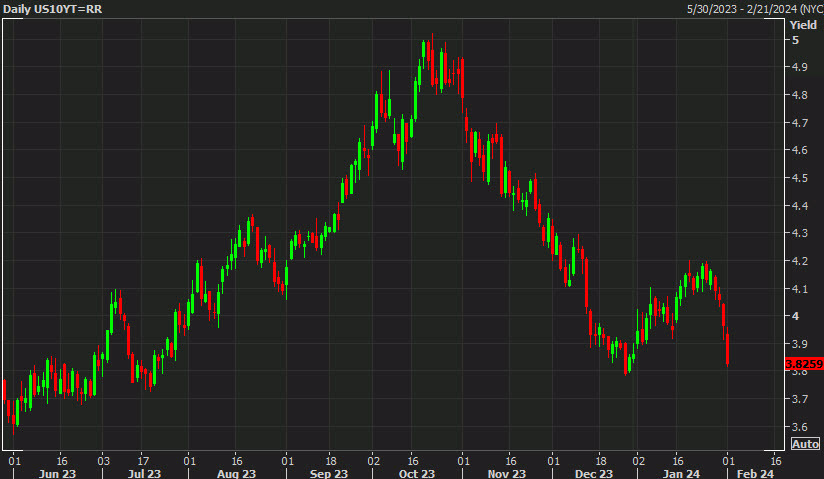Click the 4.1 yield axis value

[799, 289]
